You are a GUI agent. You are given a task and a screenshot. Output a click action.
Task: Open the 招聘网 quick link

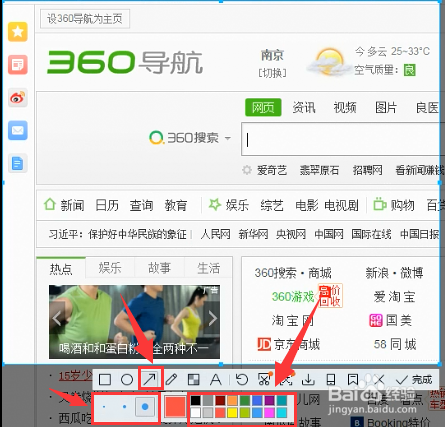pyautogui.click(x=367, y=170)
